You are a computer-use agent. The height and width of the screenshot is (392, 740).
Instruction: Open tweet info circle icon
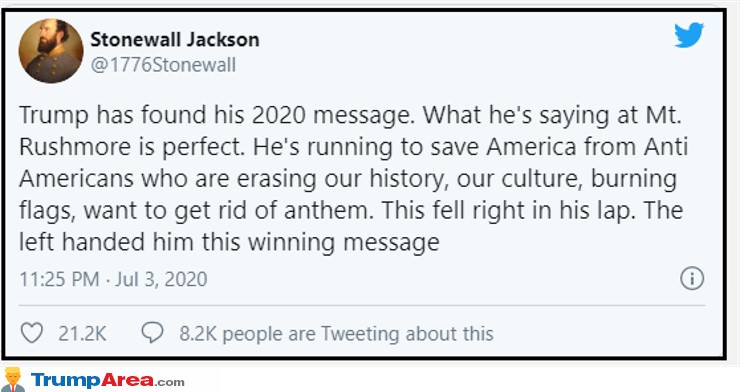tap(692, 278)
